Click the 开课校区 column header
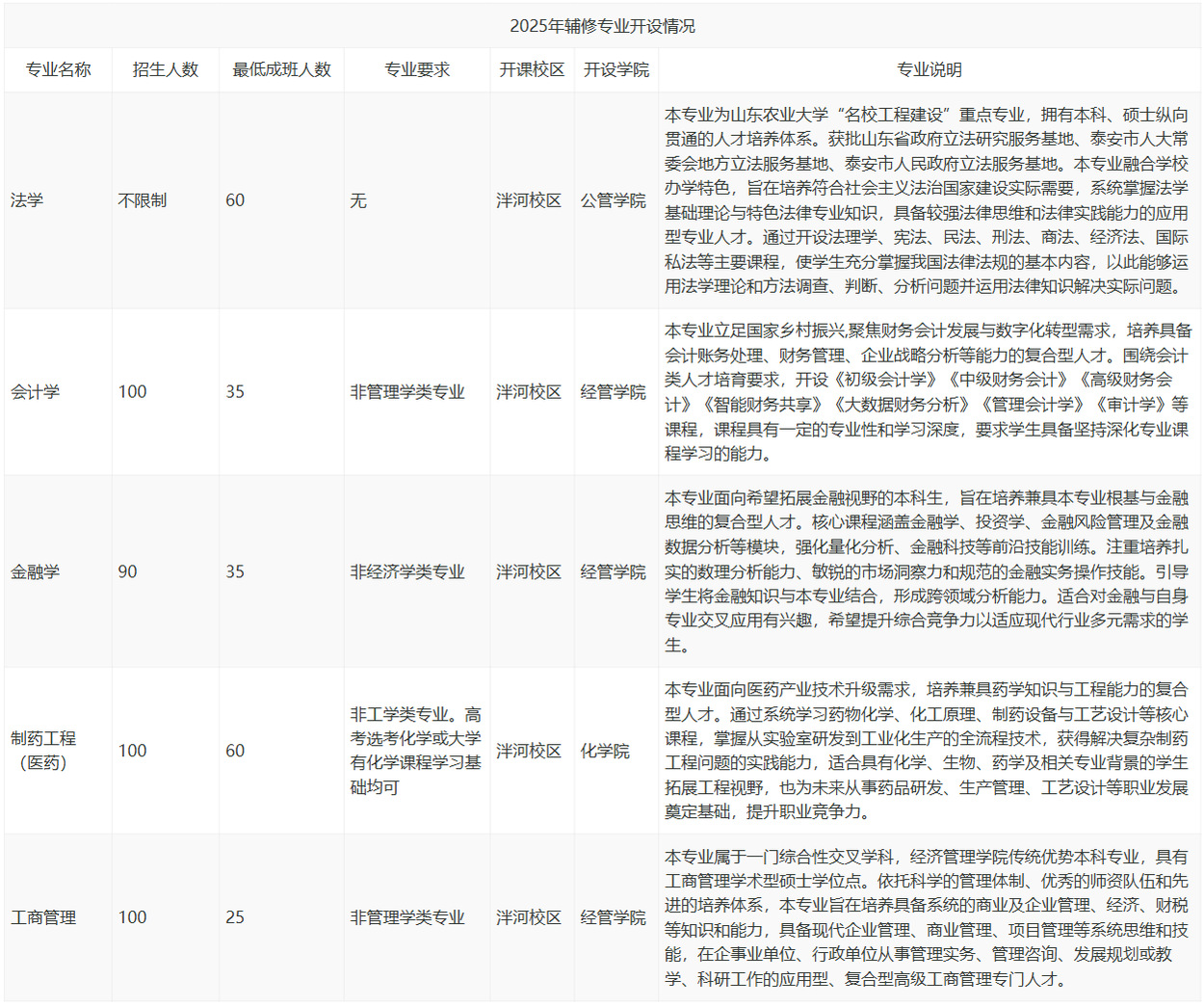This screenshot has height=1006, width=1204. click(532, 69)
